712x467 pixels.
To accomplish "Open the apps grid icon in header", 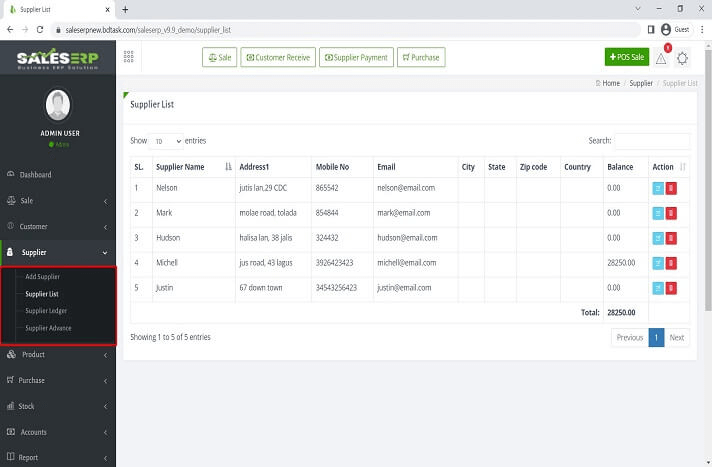I will tap(129, 57).
